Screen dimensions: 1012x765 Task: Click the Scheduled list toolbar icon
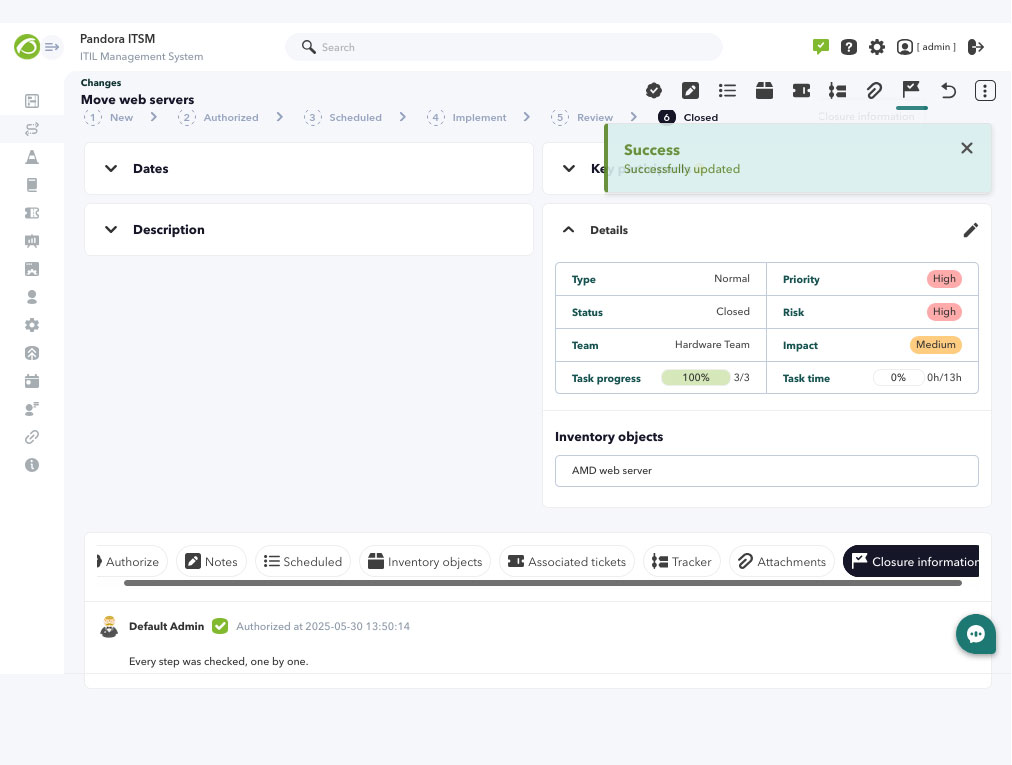(x=727, y=90)
